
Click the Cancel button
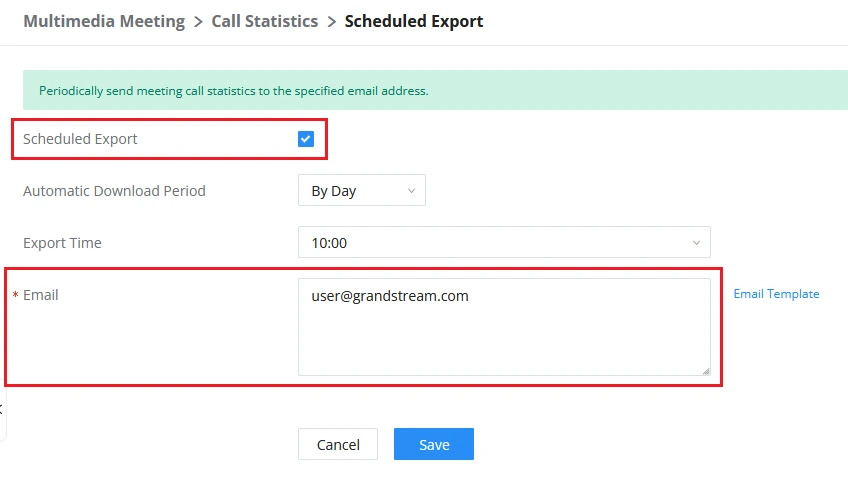pos(337,444)
